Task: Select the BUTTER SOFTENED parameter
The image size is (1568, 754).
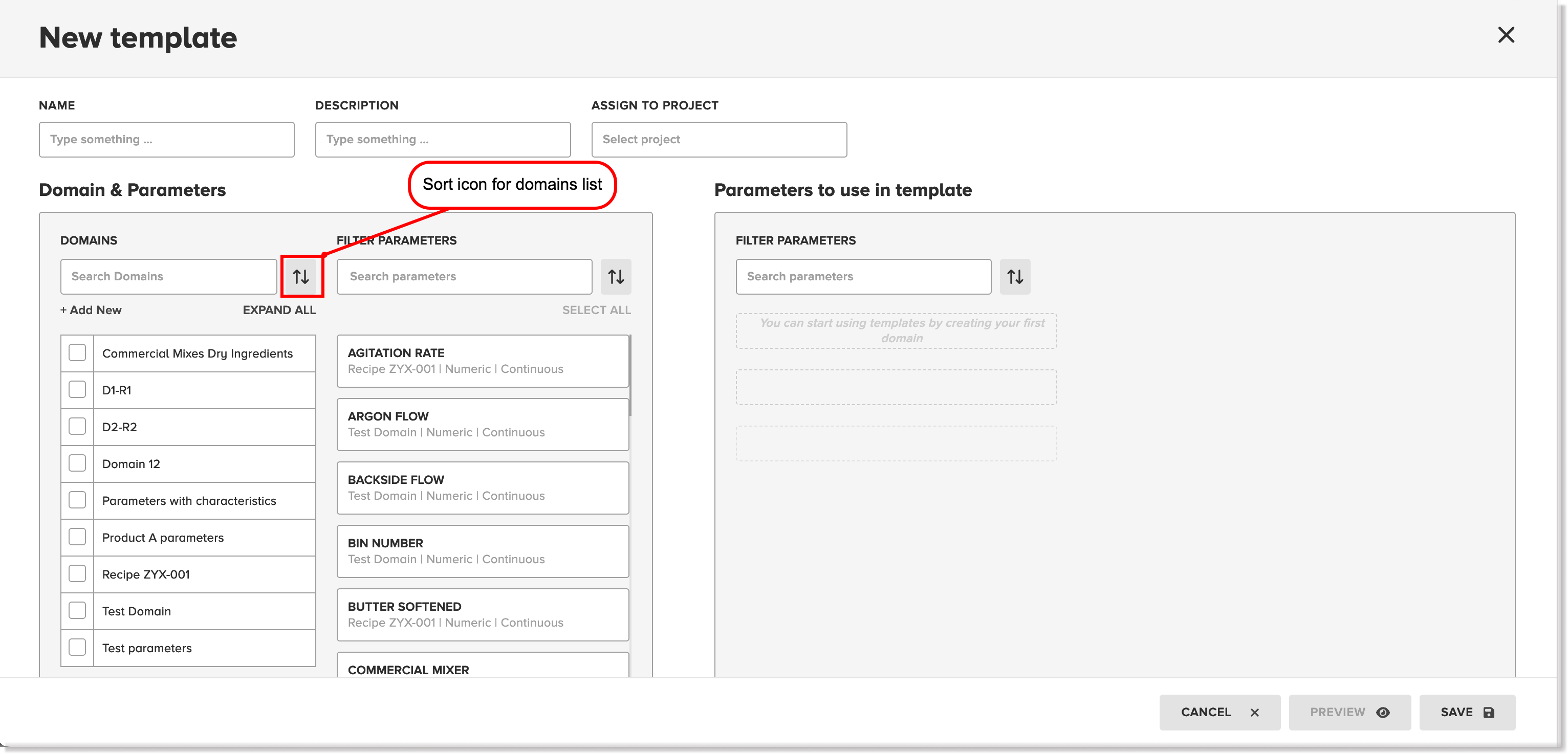Action: [482, 614]
